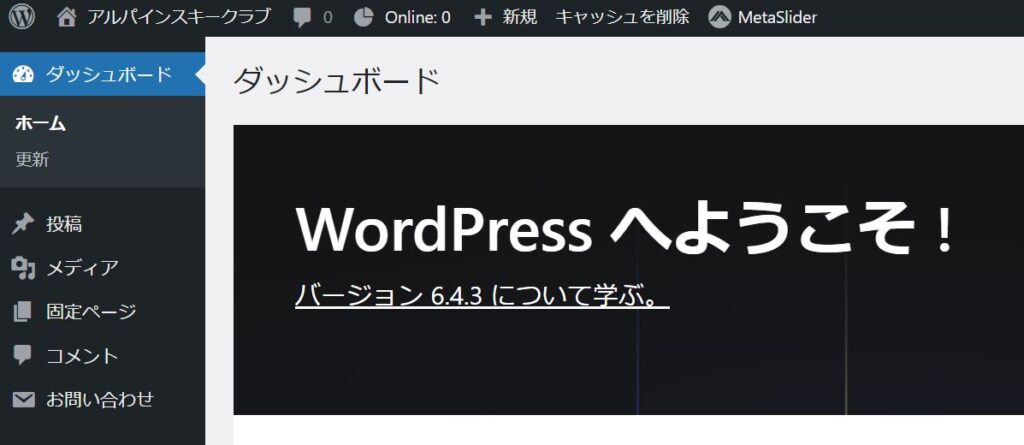Screen dimensions: 1024x445
Task: Go to 投稿 in sidebar
Action: tap(64, 225)
